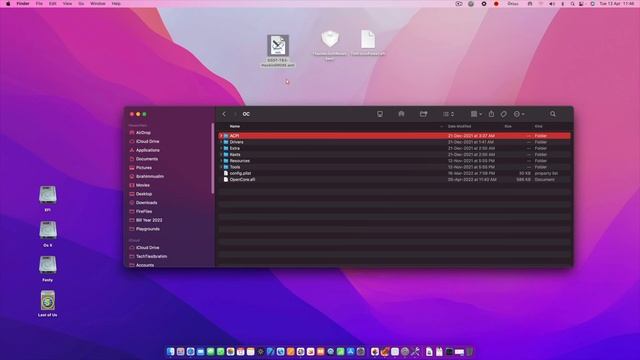This screenshot has height=360, width=640.
Task: Open the Group-by grid dropdown in toolbar
Action: pyautogui.click(x=476, y=114)
